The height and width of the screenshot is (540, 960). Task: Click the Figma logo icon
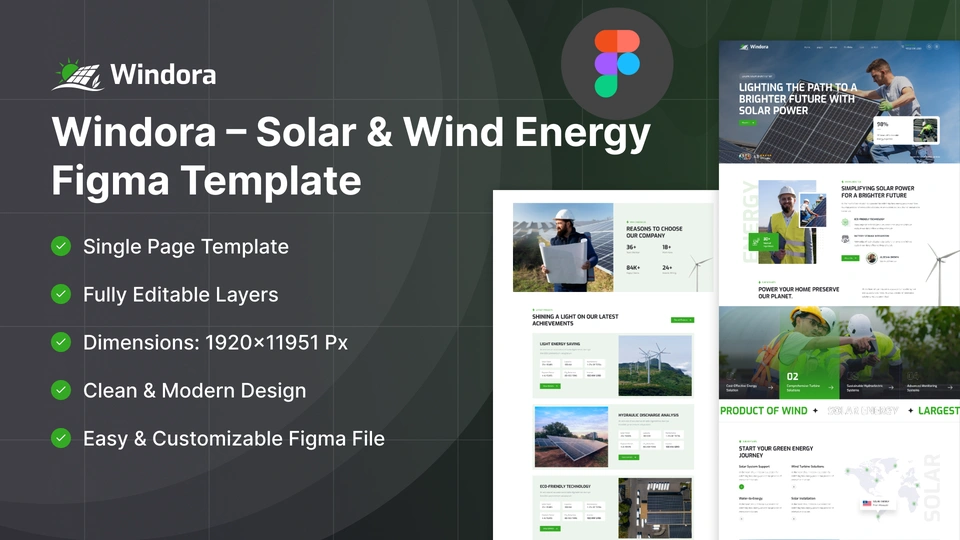pyautogui.click(x=617, y=63)
